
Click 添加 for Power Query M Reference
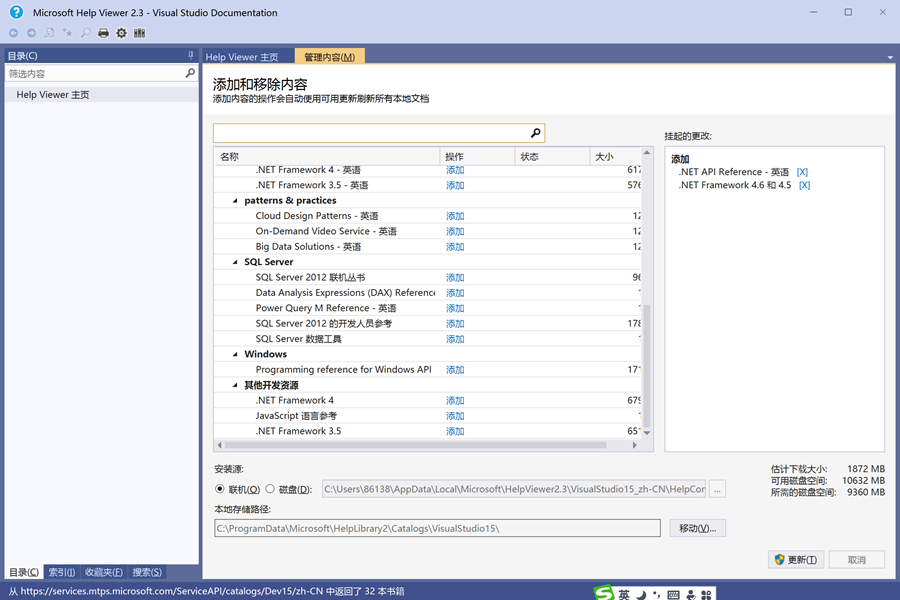point(455,308)
